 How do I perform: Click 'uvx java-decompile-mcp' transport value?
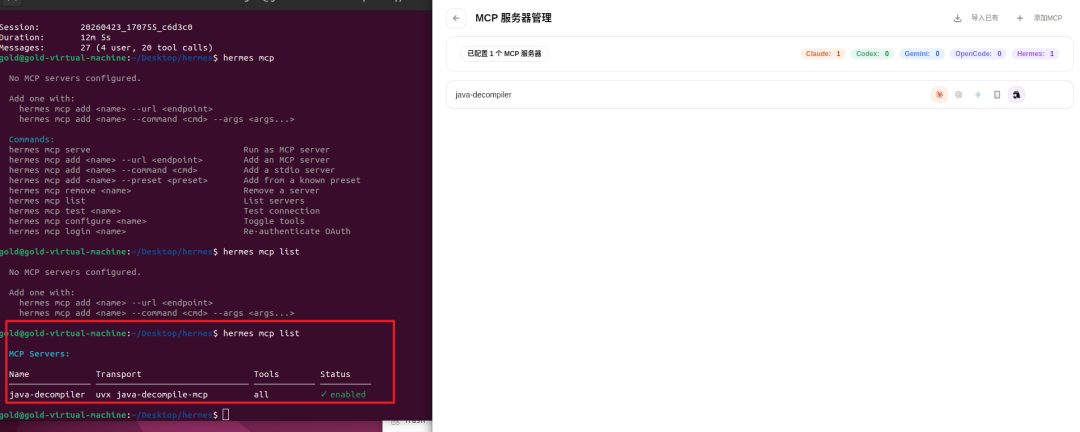[x=152, y=395]
